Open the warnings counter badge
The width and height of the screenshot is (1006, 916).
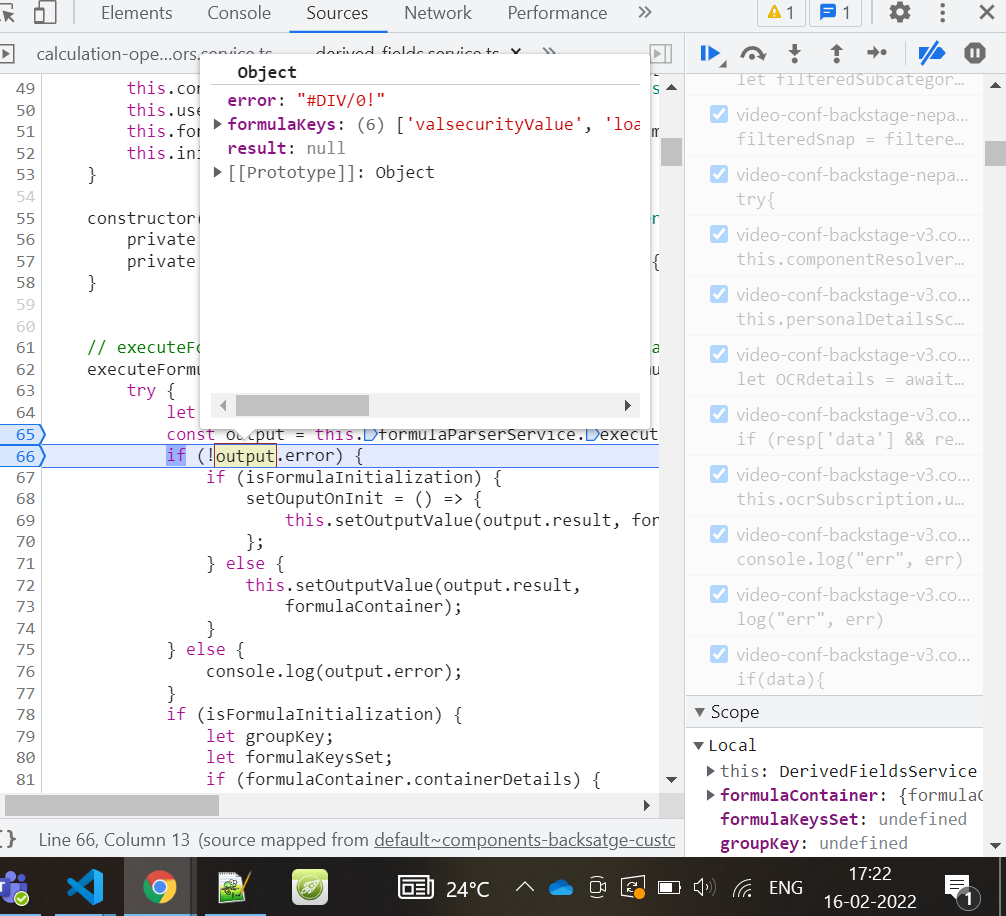[x=781, y=12]
